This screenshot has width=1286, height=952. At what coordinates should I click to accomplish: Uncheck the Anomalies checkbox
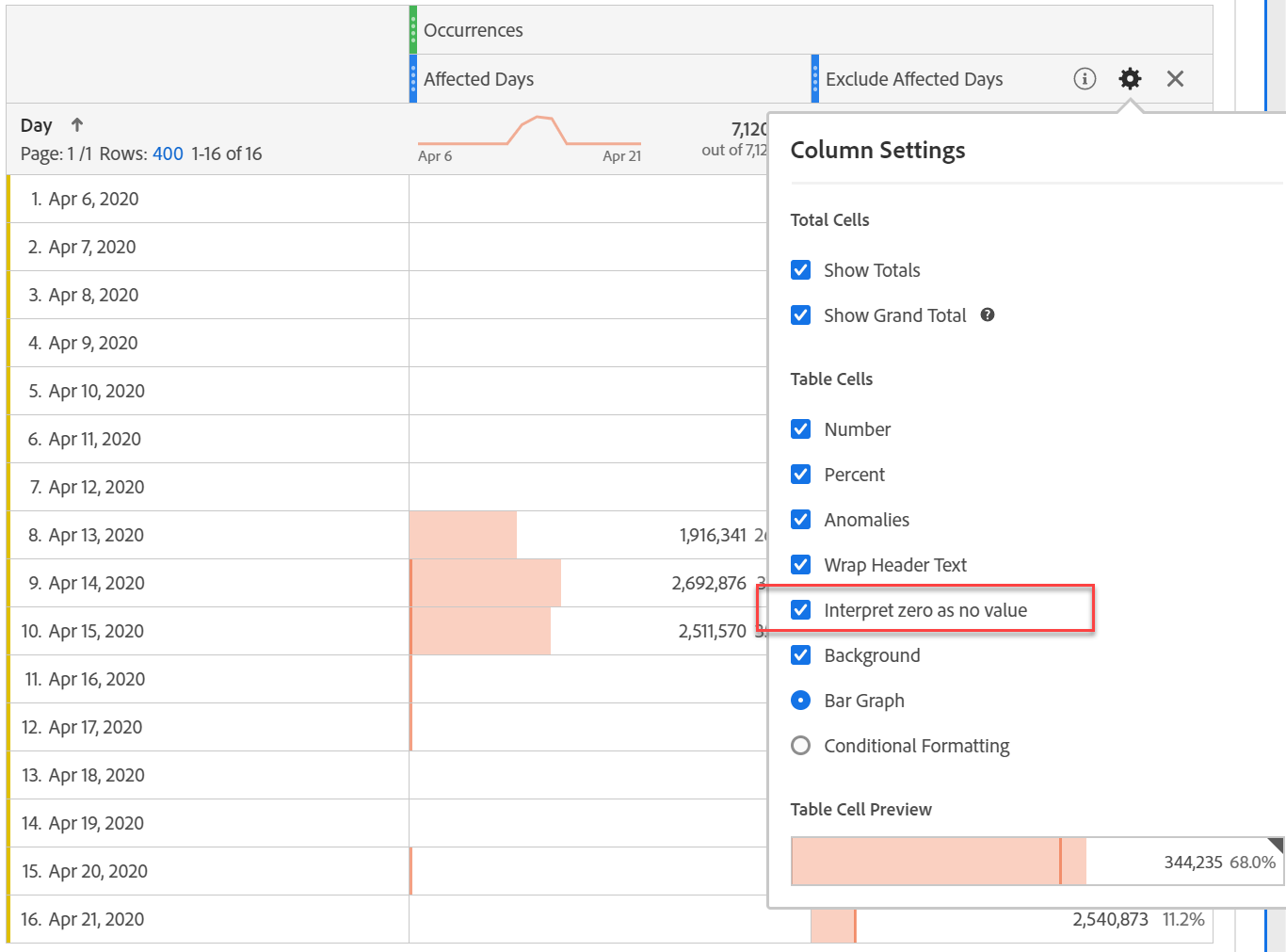tap(801, 520)
